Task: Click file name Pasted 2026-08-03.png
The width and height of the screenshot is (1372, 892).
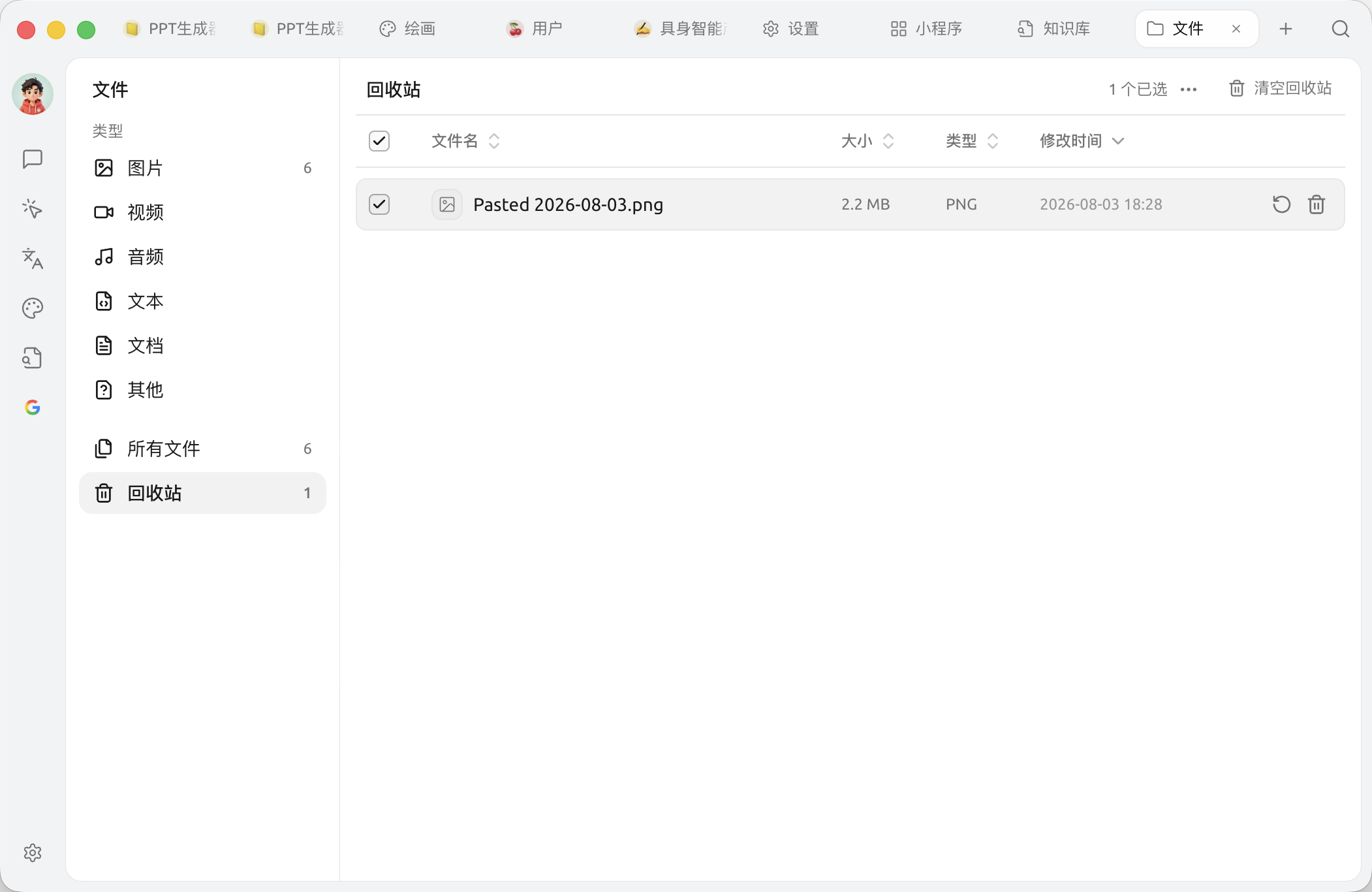Action: pos(568,204)
